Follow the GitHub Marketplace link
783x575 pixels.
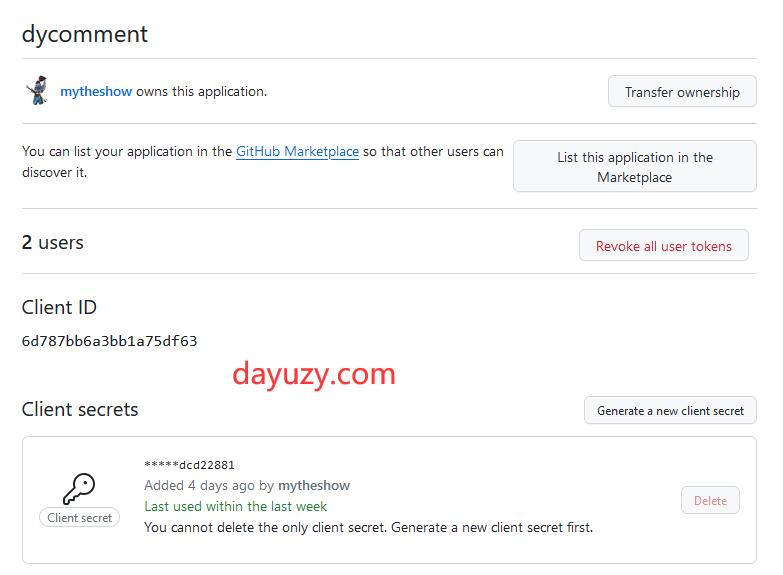pos(297,152)
